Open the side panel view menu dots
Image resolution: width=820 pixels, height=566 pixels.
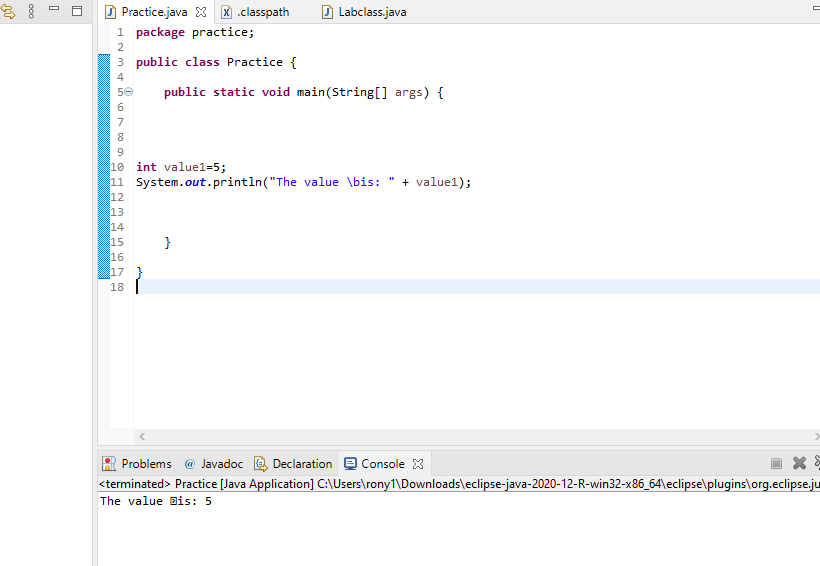31,11
